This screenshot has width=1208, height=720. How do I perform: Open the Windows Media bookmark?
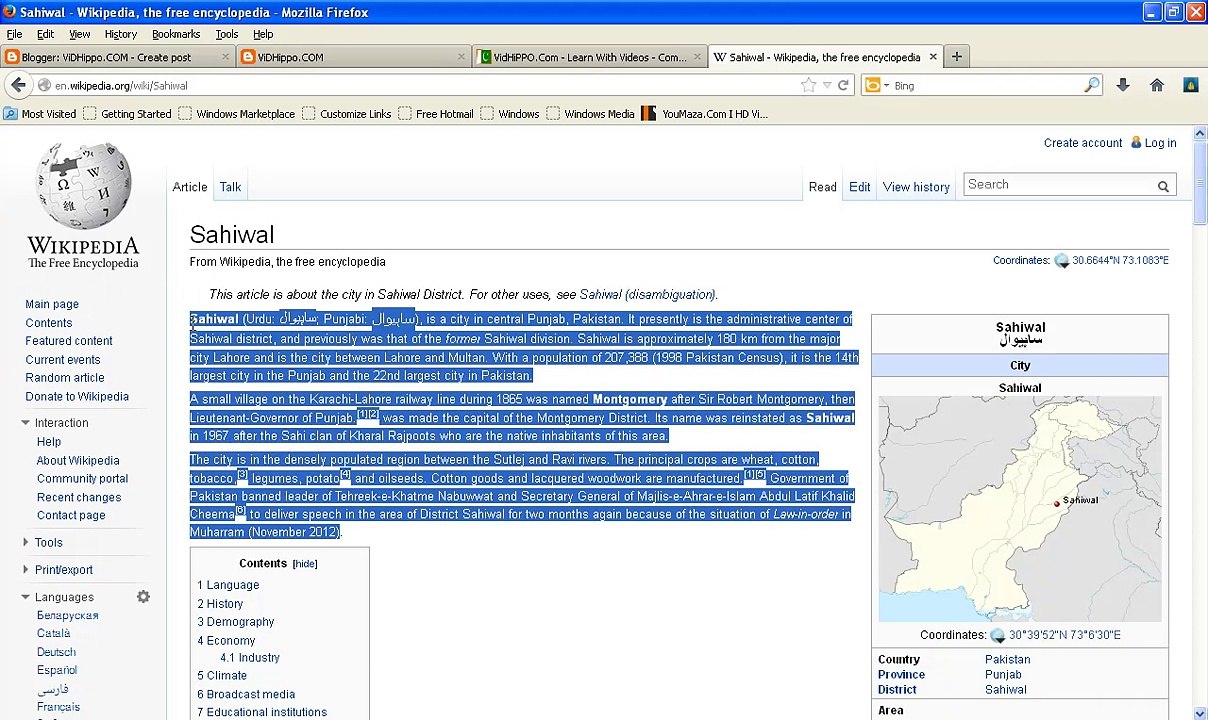590,114
